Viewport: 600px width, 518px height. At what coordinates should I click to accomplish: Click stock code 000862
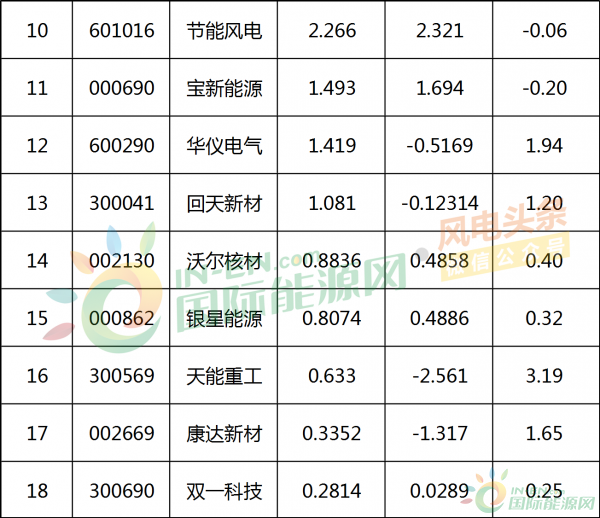[121, 318]
